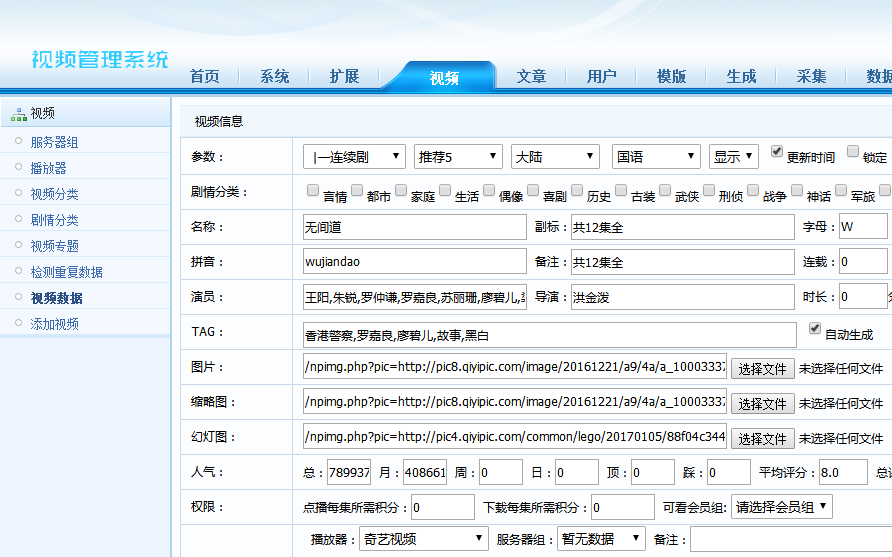Open the 推荐5 recommendation dropdown
The height and width of the screenshot is (557, 892).
[458, 156]
